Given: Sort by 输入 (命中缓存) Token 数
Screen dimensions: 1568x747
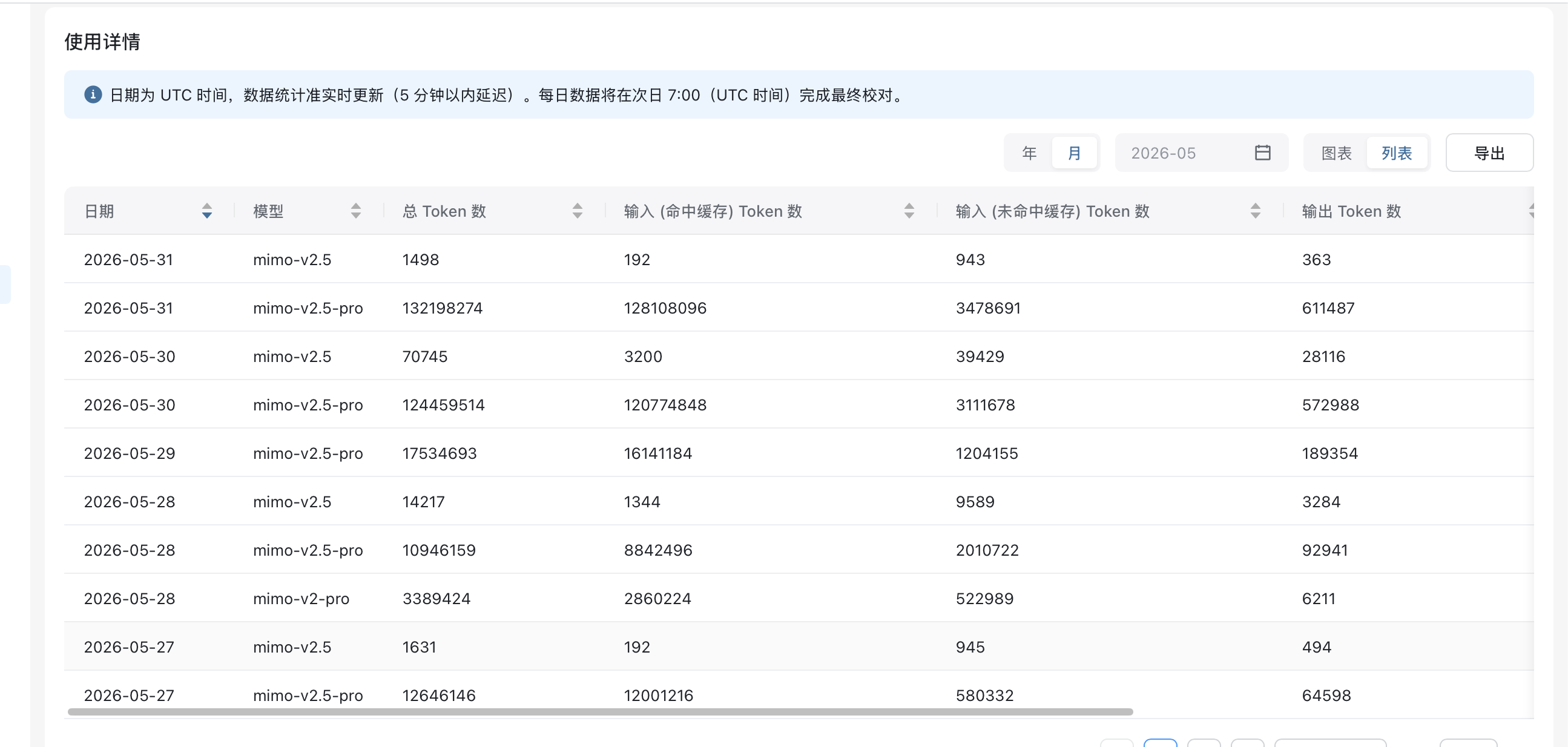Looking at the screenshot, I should coord(909,211).
